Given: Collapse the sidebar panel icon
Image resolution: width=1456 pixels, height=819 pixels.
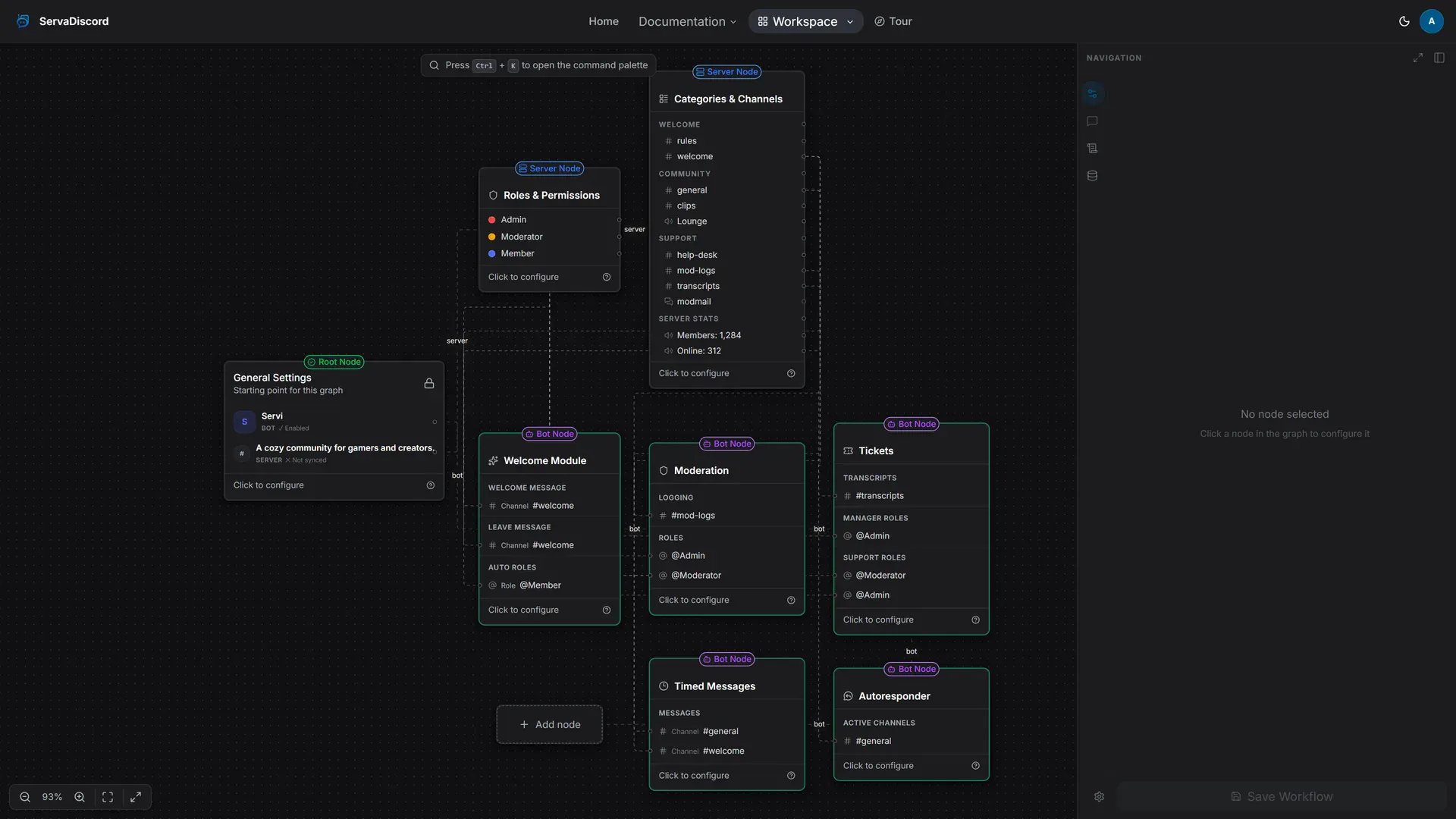Looking at the screenshot, I should coord(1439,58).
